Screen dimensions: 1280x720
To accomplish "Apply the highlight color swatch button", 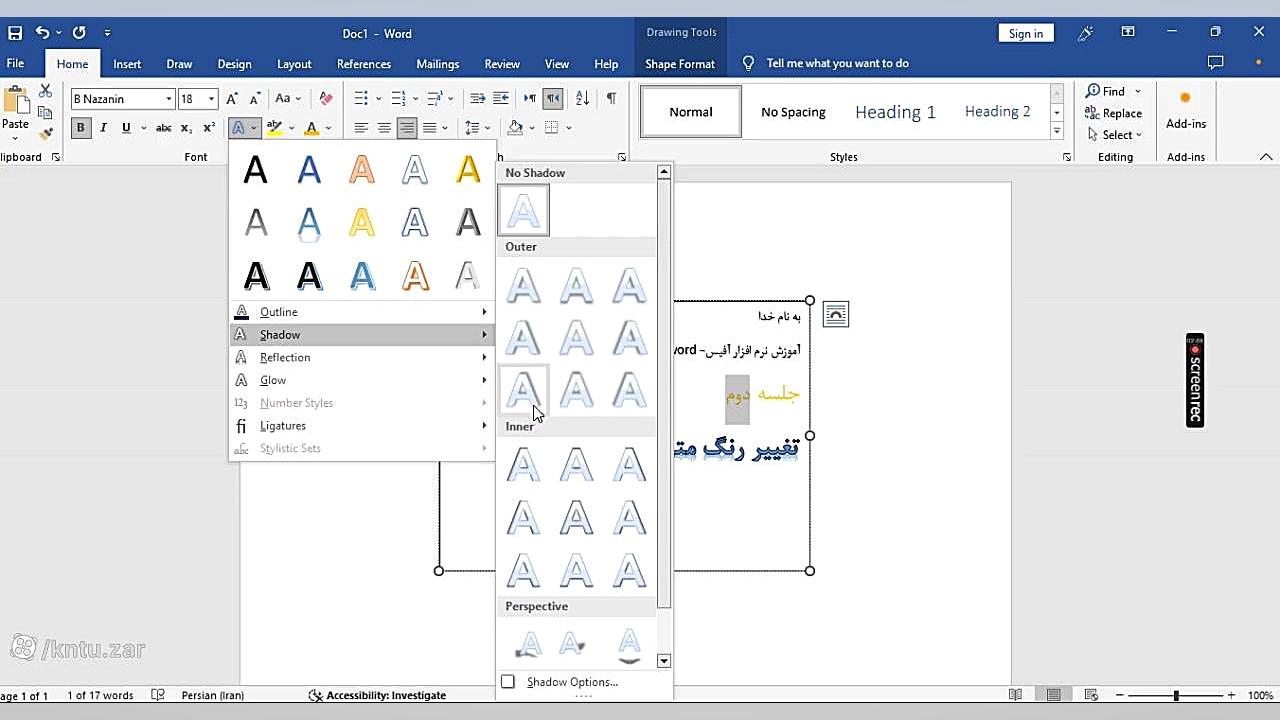I will 273,128.
